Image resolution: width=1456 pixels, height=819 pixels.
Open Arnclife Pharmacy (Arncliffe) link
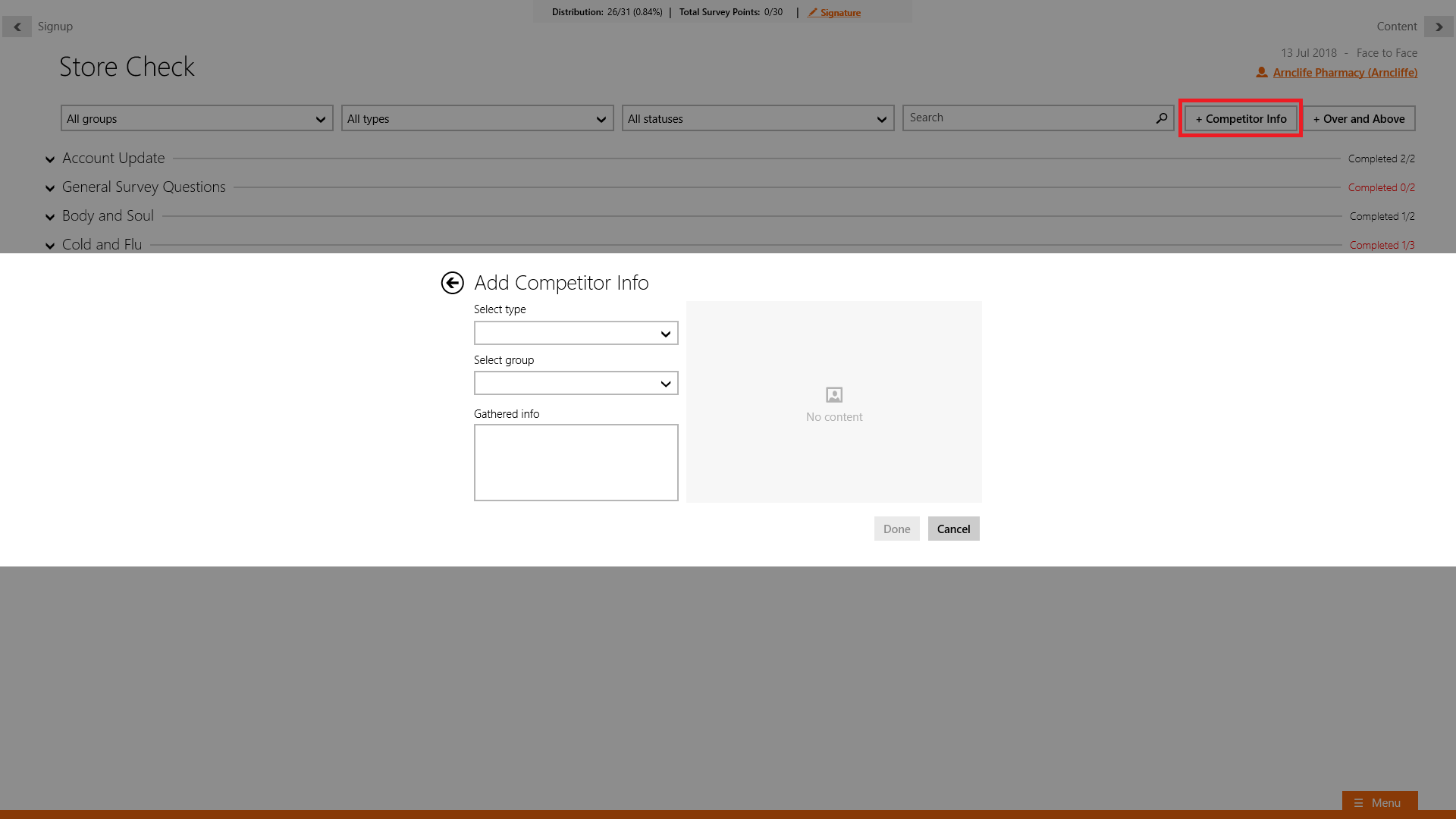pos(1345,73)
